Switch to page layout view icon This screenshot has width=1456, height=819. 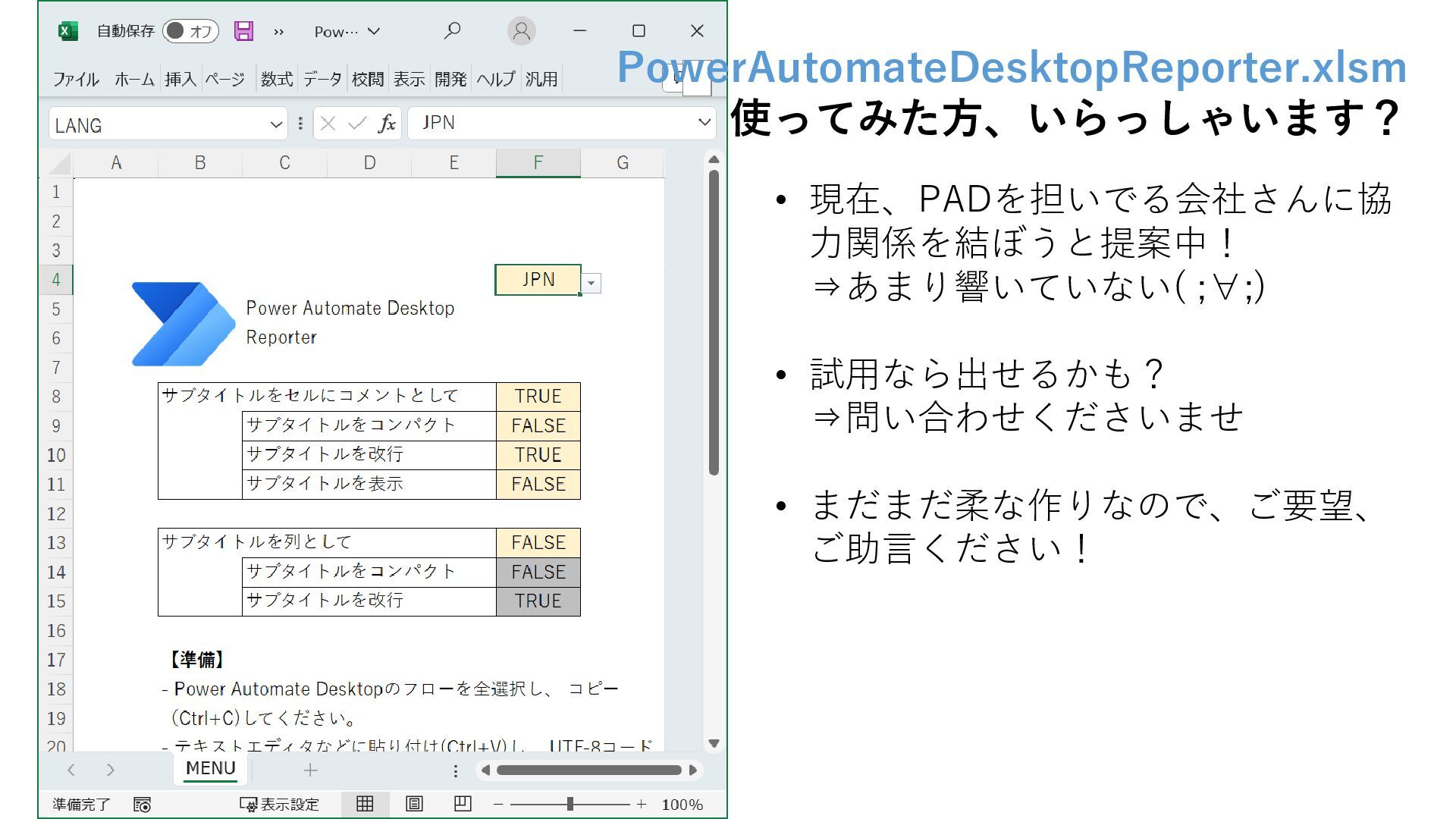point(414,804)
